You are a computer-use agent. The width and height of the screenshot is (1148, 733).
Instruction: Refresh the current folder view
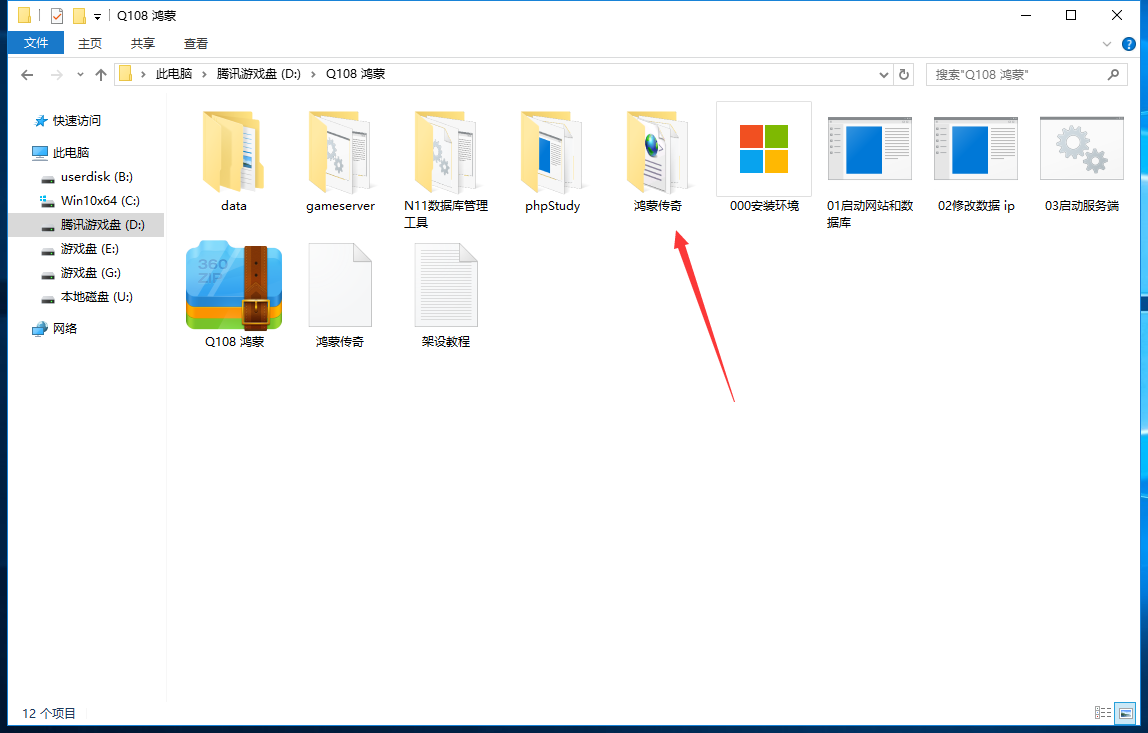pyautogui.click(x=904, y=75)
